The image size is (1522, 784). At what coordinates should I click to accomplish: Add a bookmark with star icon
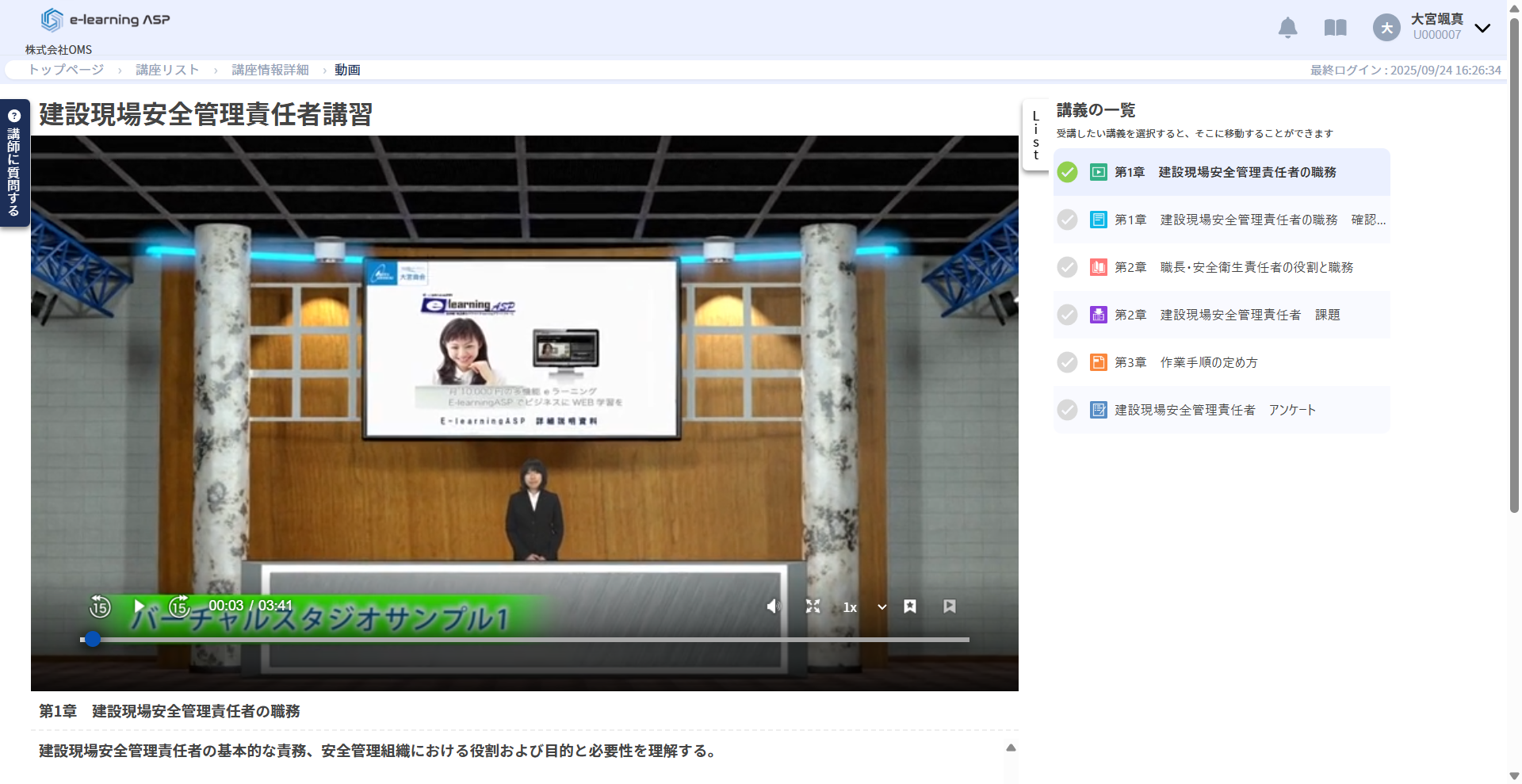click(910, 606)
